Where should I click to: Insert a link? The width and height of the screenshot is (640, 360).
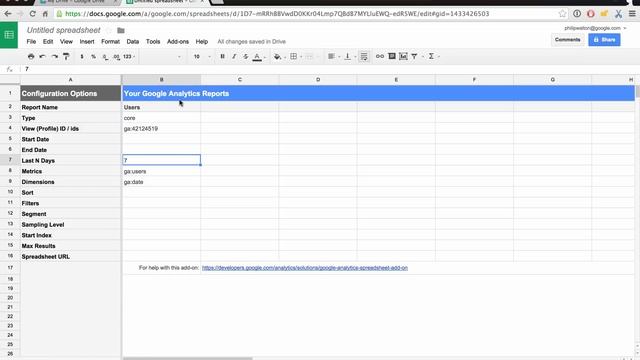(x=380, y=56)
